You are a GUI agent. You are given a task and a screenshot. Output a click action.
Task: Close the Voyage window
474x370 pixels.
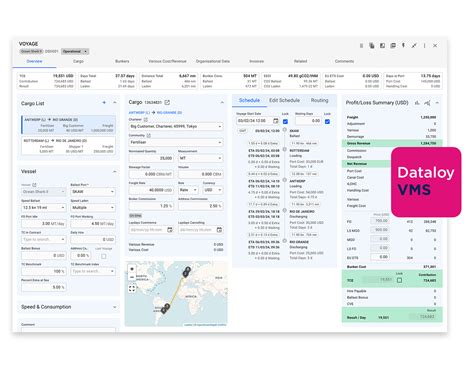coord(435,46)
